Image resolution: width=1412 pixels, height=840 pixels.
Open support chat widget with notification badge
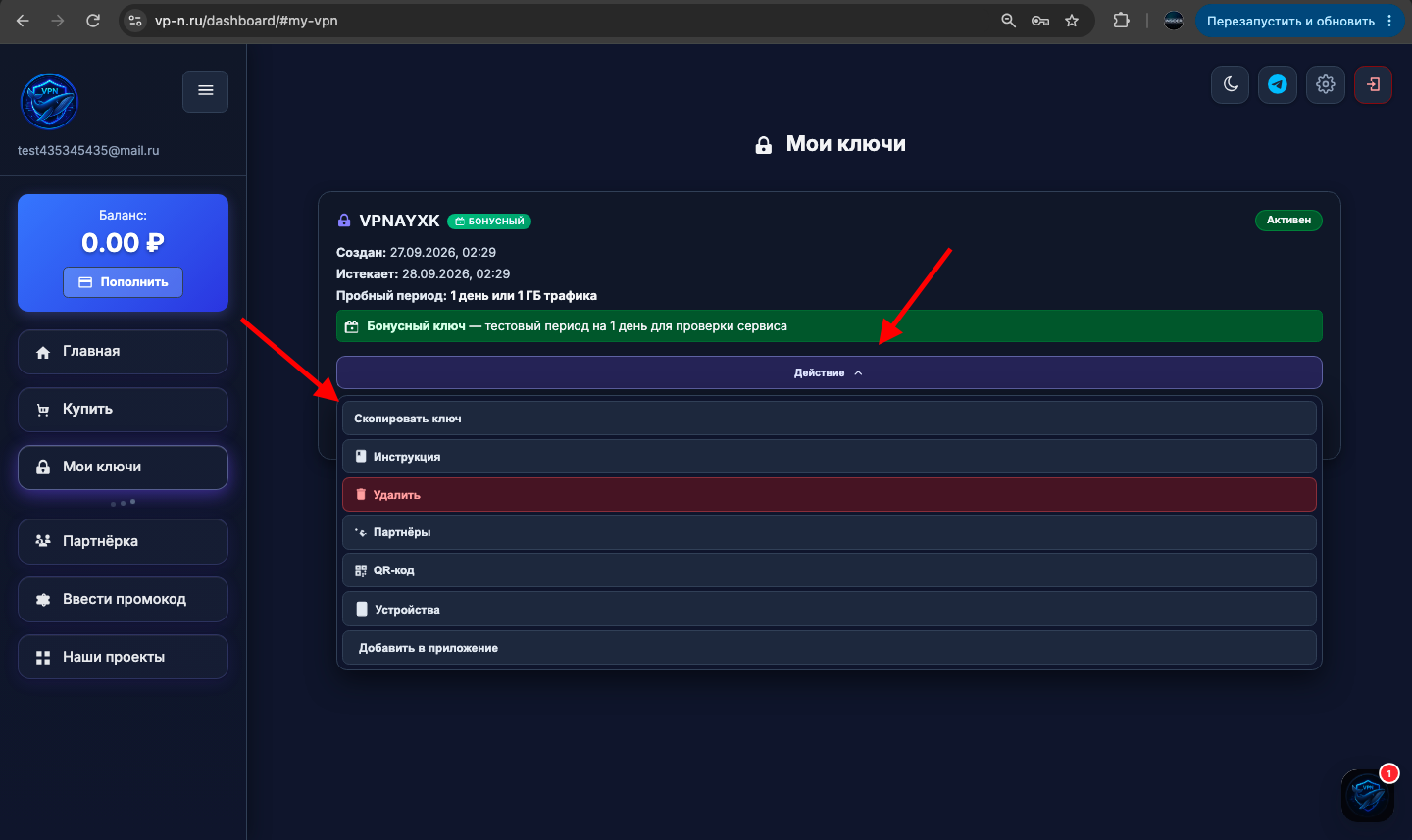pos(1368,795)
